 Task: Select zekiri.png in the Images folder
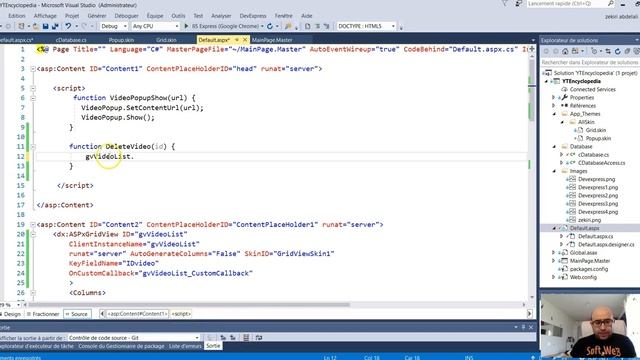[x=589, y=220]
